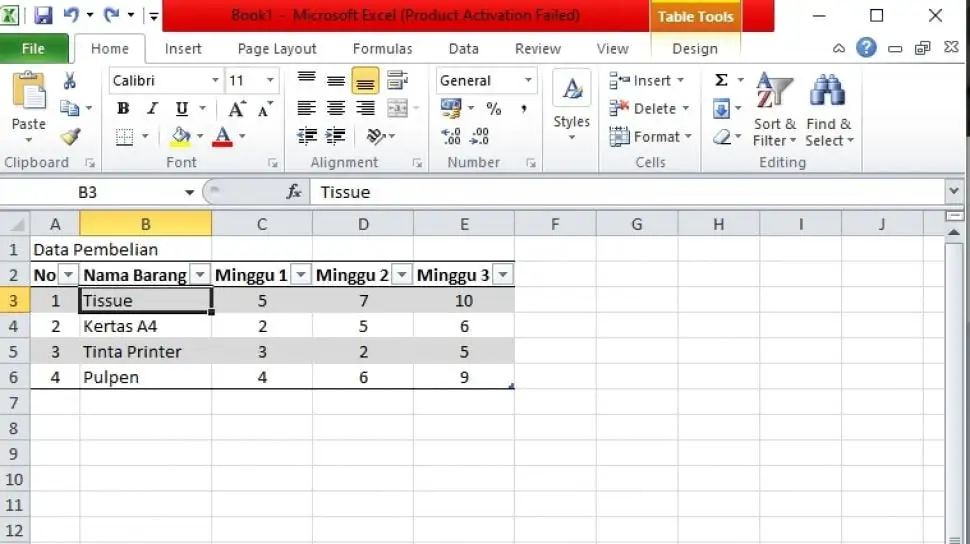The height and width of the screenshot is (544, 970).
Task: Insert function with fx button
Action: pyautogui.click(x=294, y=192)
